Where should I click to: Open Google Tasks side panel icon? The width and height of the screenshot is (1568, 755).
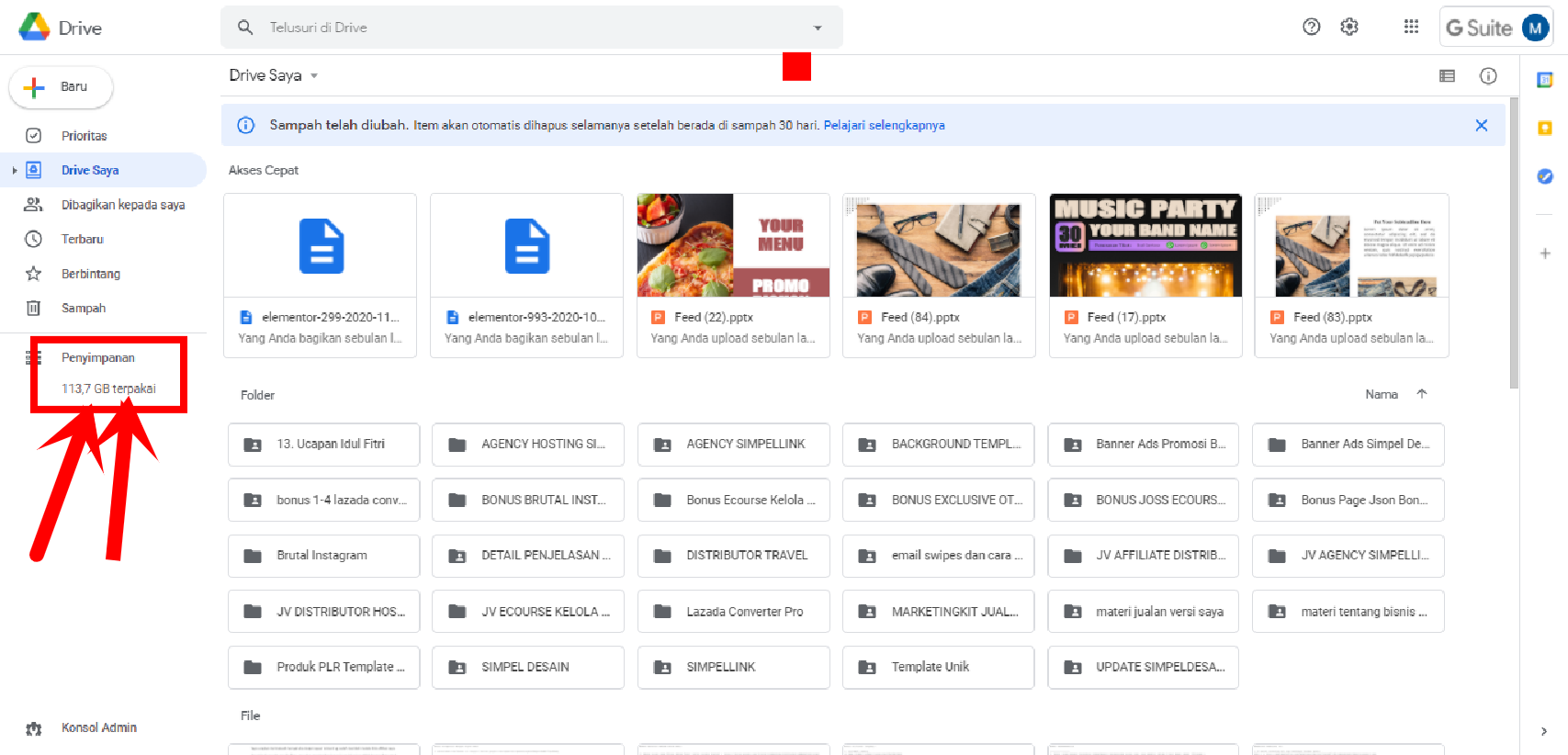pos(1545,175)
